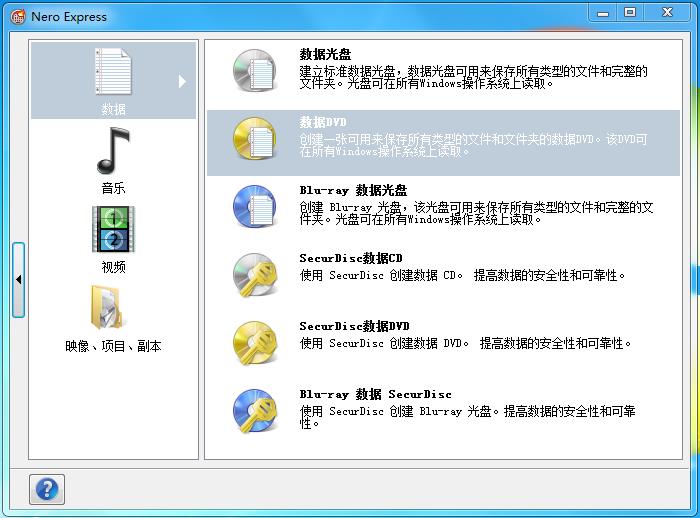Image resolution: width=700 pixels, height=518 pixels.
Task: Click the Blu-ray 数据光盘 blue disc icon
Action: pyautogui.click(x=255, y=207)
